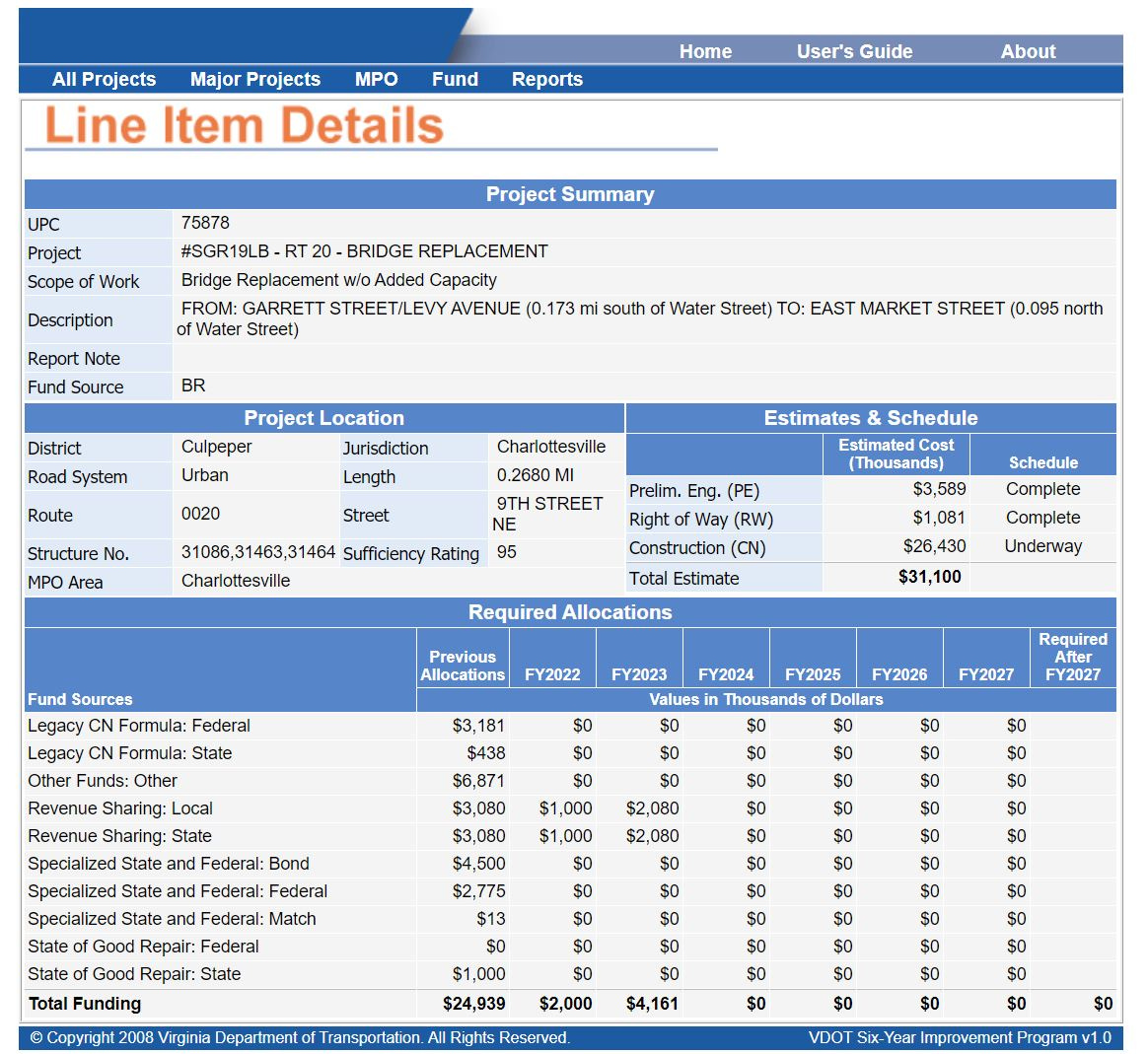Screen dimensions: 1148x1054
Task: Click Fund Source value BR
Action: (193, 386)
